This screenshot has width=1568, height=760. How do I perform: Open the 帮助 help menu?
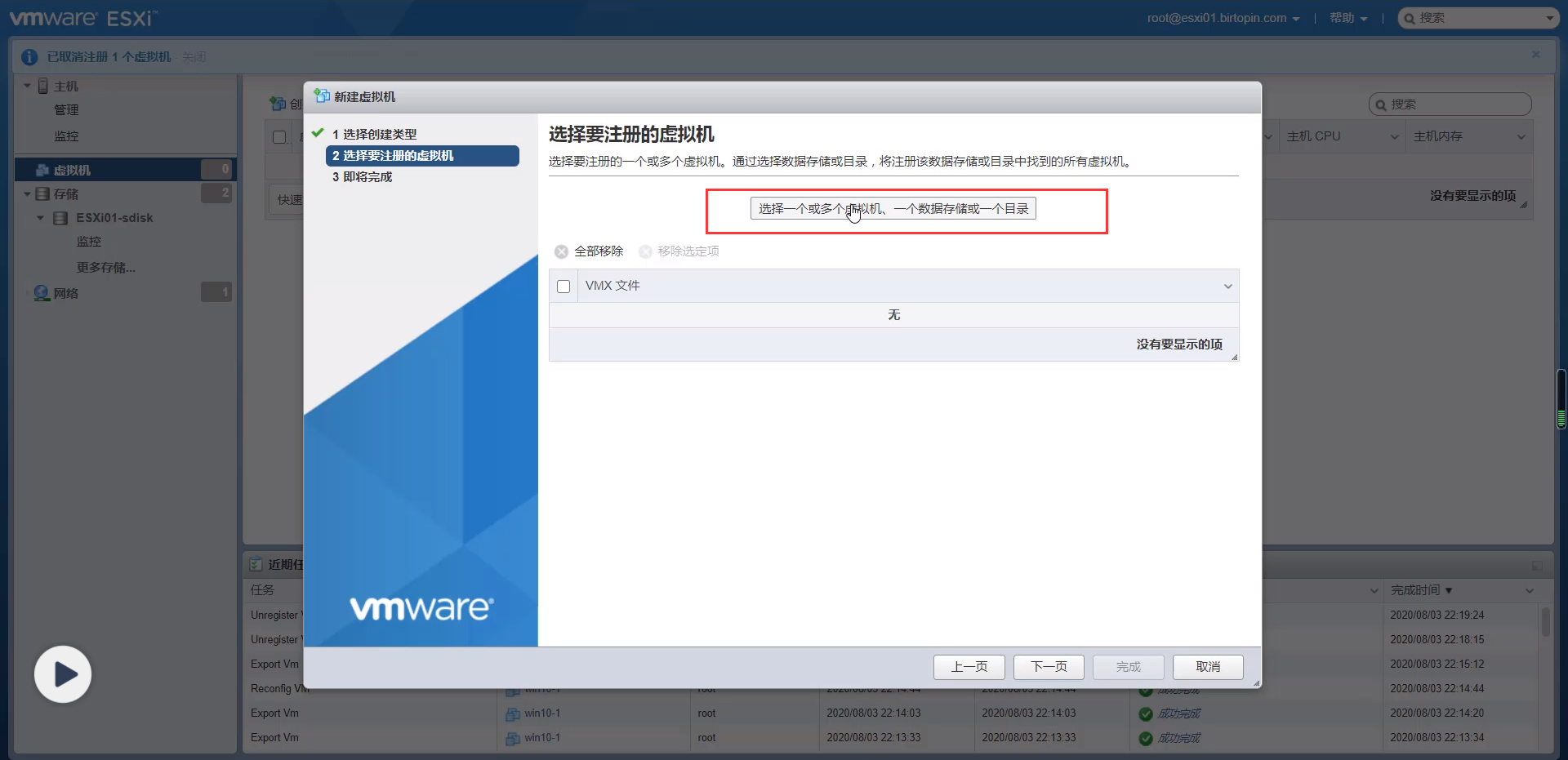(x=1348, y=18)
